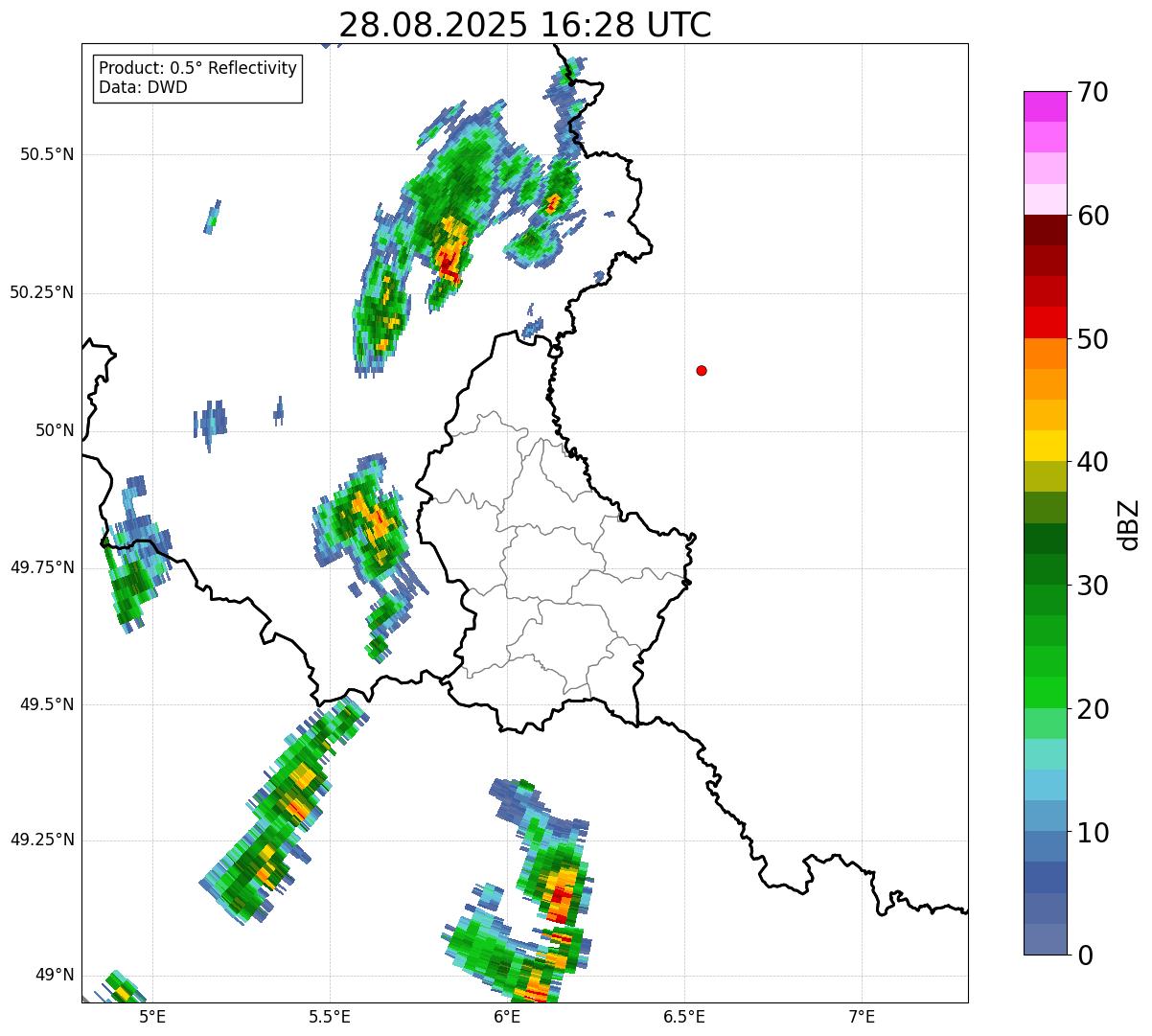Click the "Data: DWD" text
Image resolution: width=1152 pixels, height=1036 pixels.
click(143, 87)
